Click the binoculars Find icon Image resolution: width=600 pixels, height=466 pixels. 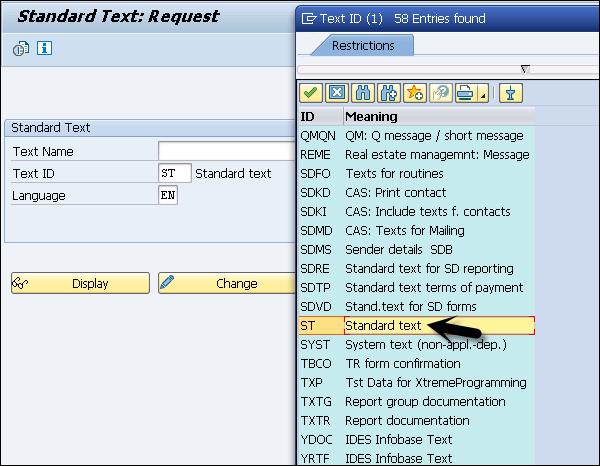[x=363, y=93]
